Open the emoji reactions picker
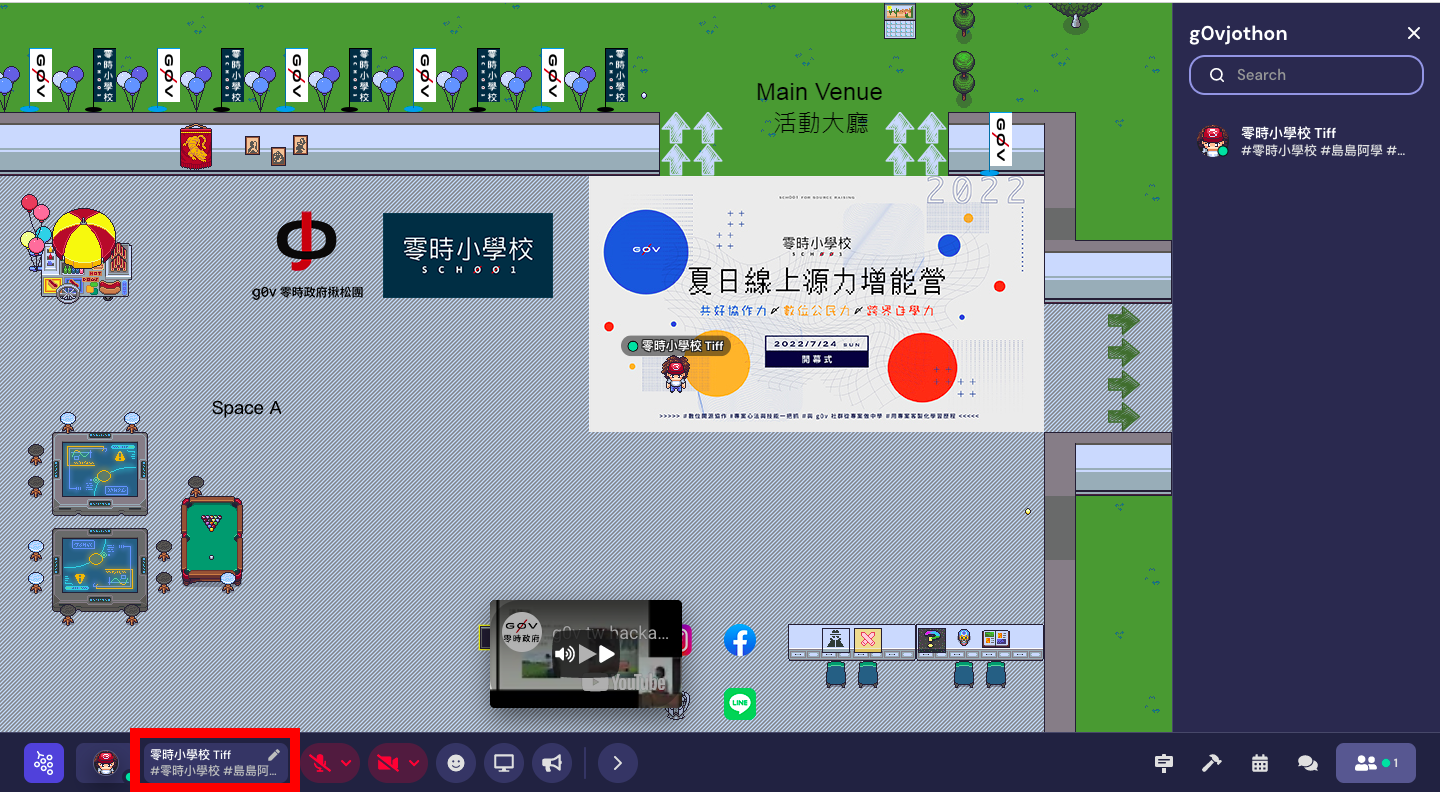Image resolution: width=1440 pixels, height=792 pixels. 456,763
